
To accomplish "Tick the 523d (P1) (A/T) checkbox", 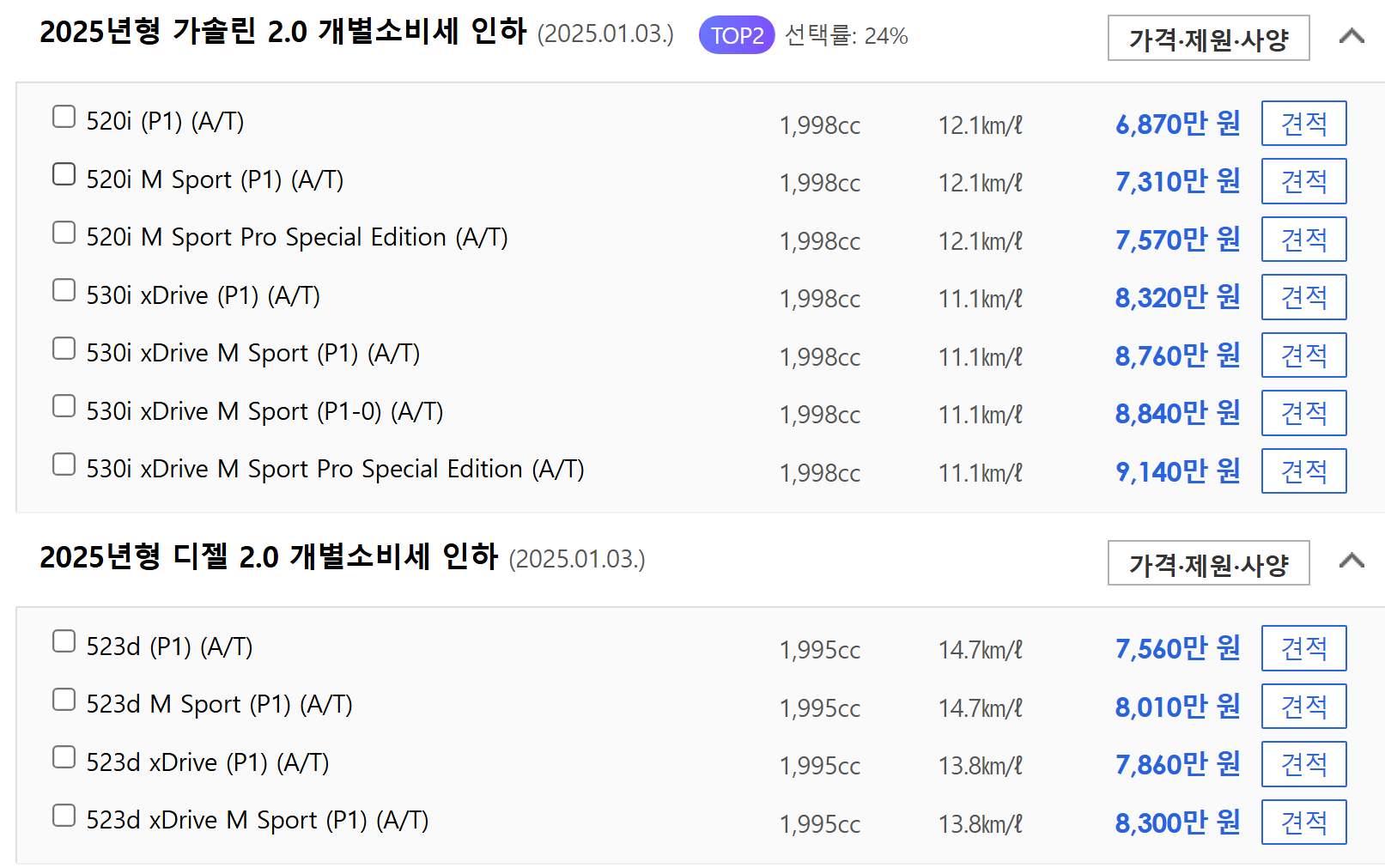I will [64, 641].
